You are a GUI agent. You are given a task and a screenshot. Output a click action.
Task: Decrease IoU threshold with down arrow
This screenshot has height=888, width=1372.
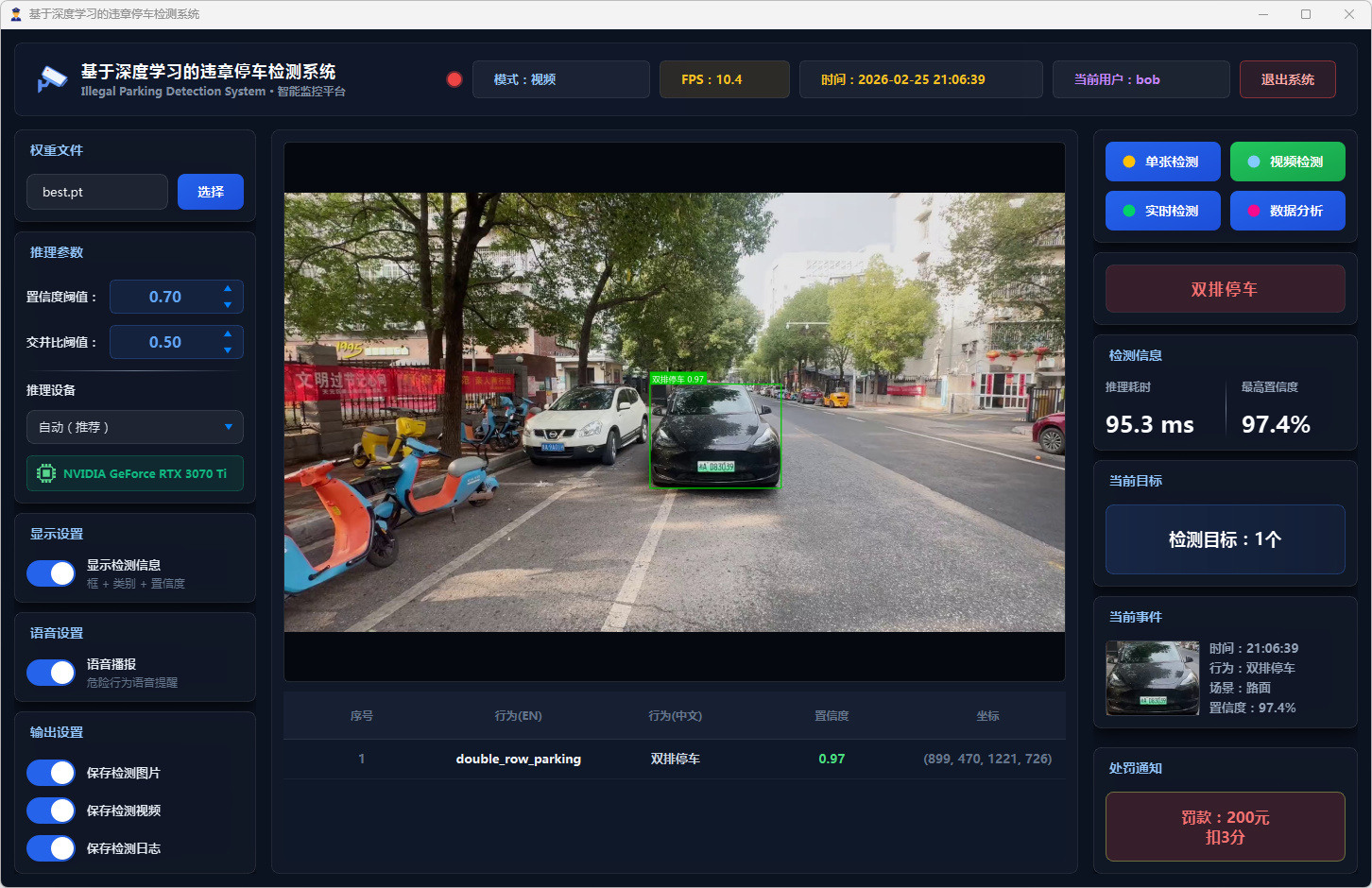[x=228, y=350]
